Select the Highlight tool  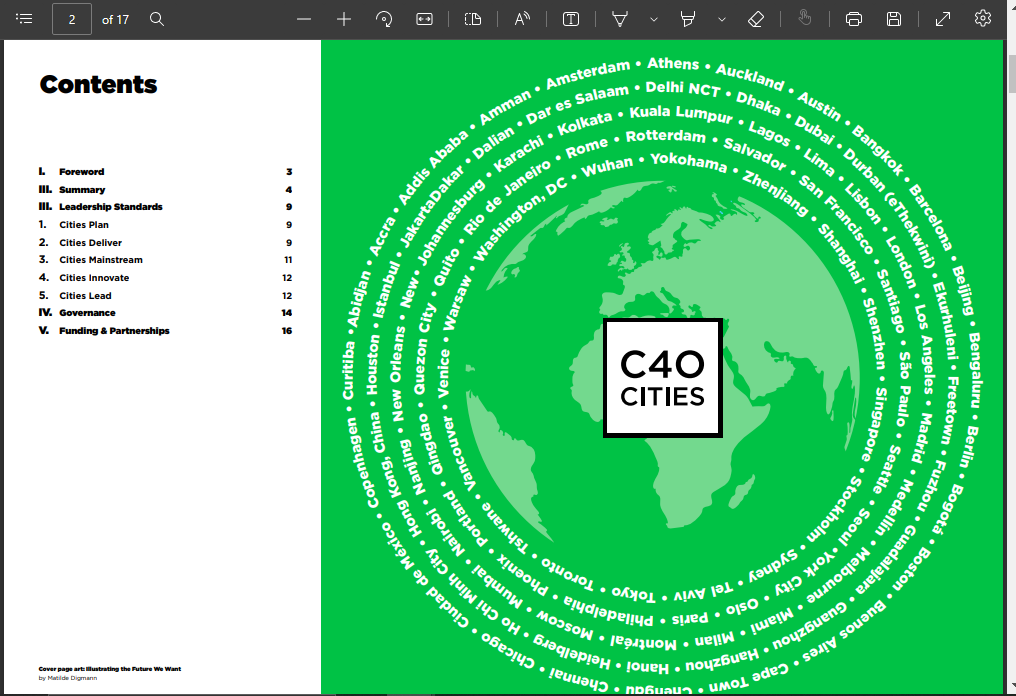(688, 19)
